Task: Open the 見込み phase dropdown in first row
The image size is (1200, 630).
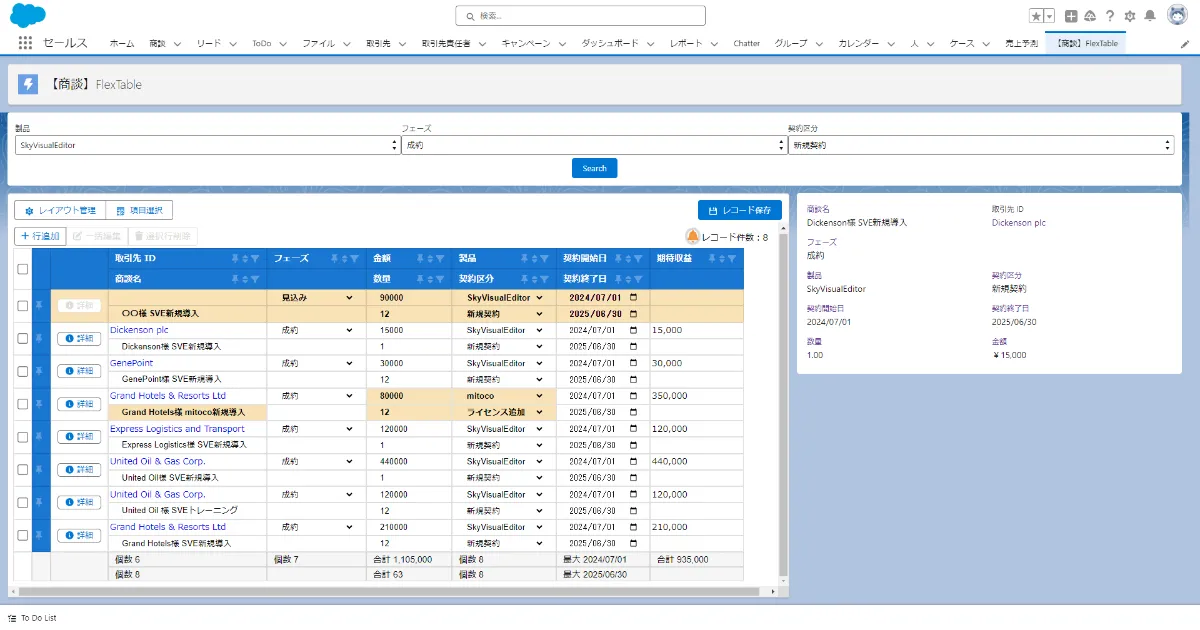Action: (x=316, y=298)
